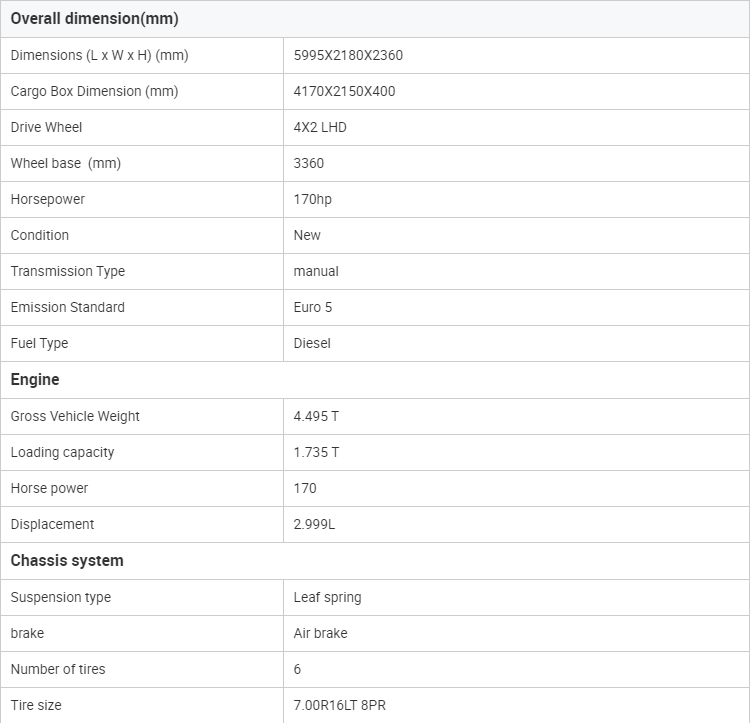
Task: Click the Overall dimension(mm) section header
Action: [94, 19]
